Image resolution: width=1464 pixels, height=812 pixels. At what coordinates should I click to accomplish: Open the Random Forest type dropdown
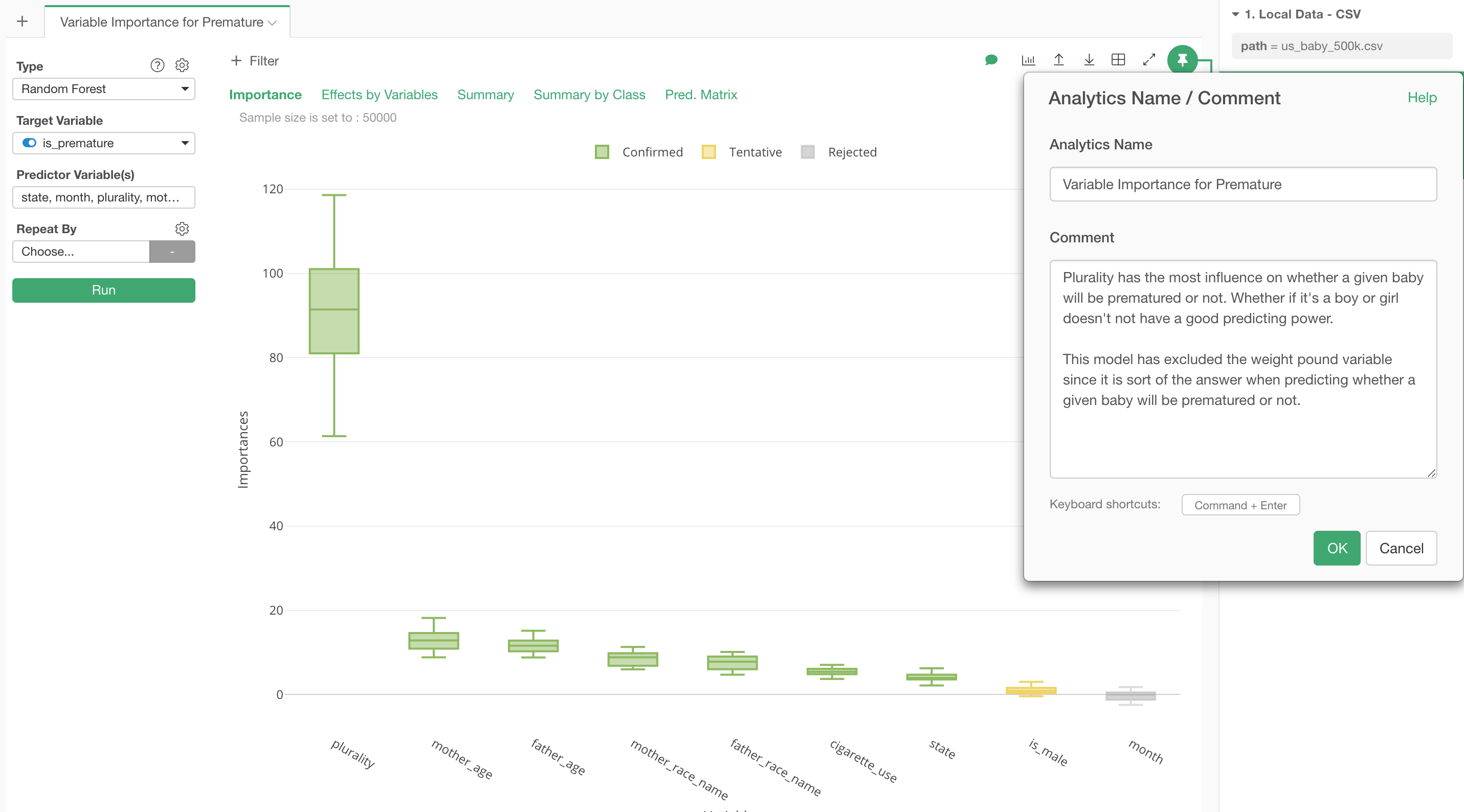(x=103, y=89)
